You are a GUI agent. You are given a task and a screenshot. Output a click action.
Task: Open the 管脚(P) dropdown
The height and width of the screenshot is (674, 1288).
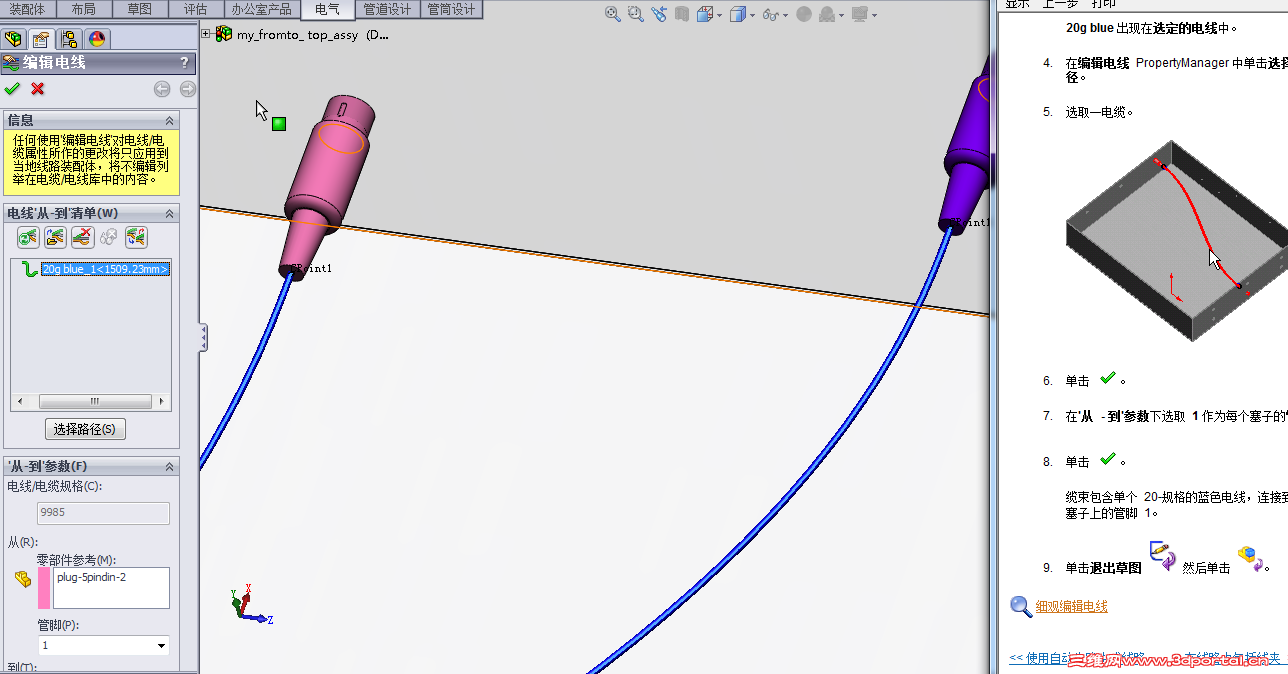(x=161, y=646)
